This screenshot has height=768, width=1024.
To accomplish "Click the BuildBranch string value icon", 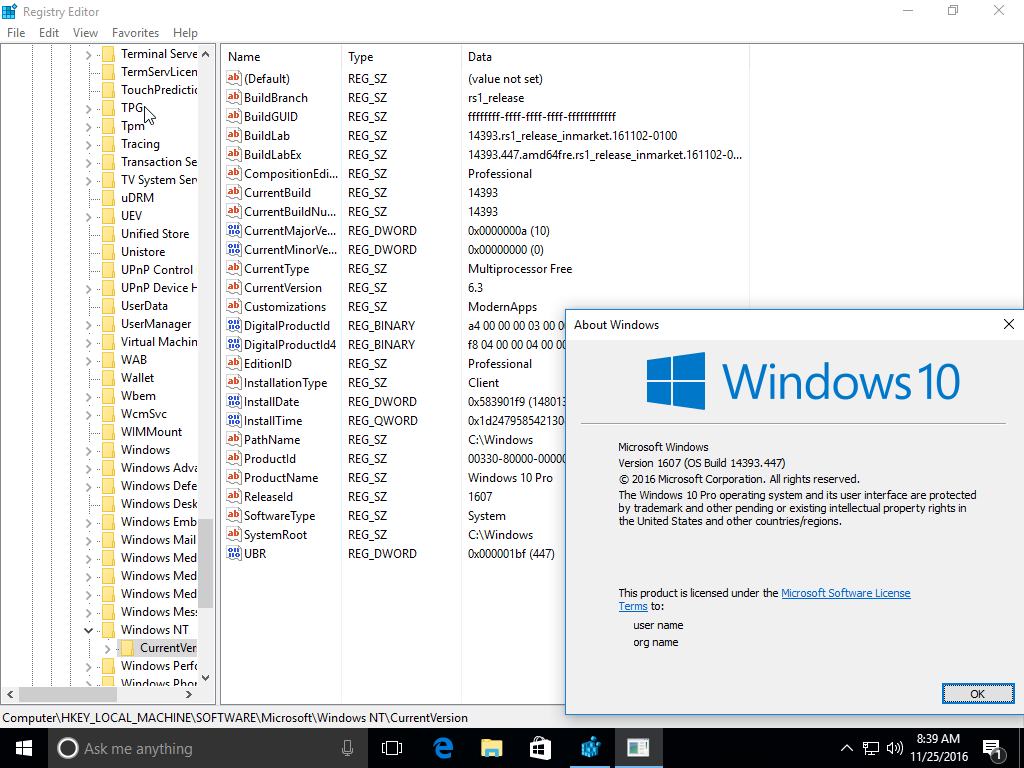I will tap(234, 97).
